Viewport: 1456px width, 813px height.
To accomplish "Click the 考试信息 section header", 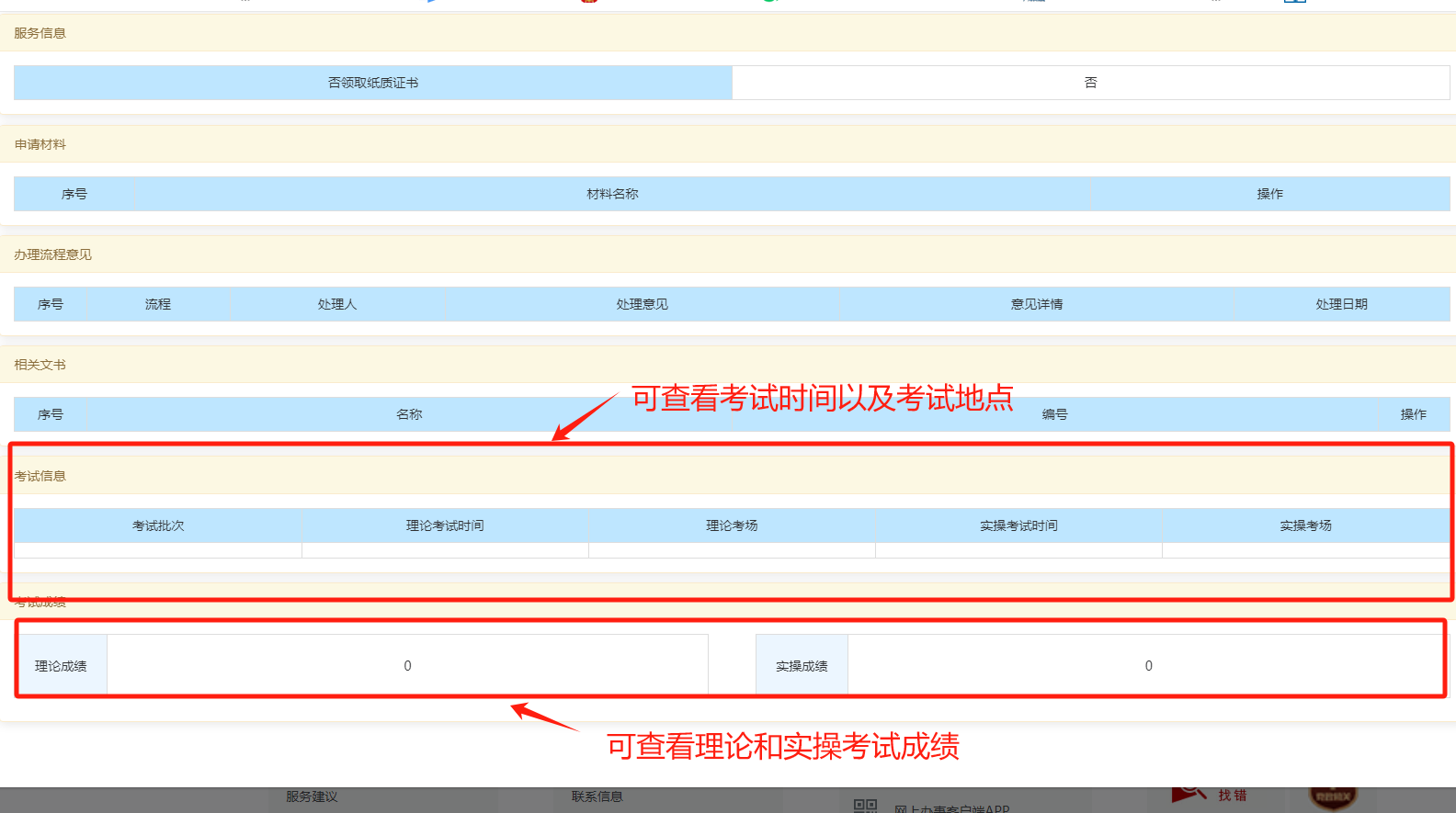I will coord(40,476).
